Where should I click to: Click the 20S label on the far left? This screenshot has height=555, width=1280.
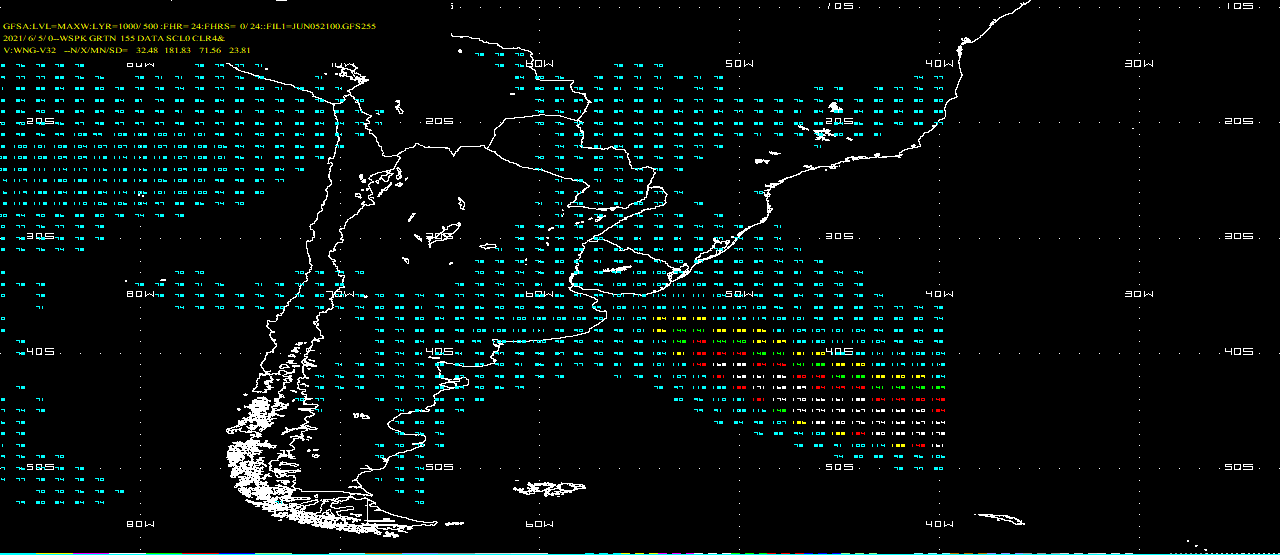[40, 121]
